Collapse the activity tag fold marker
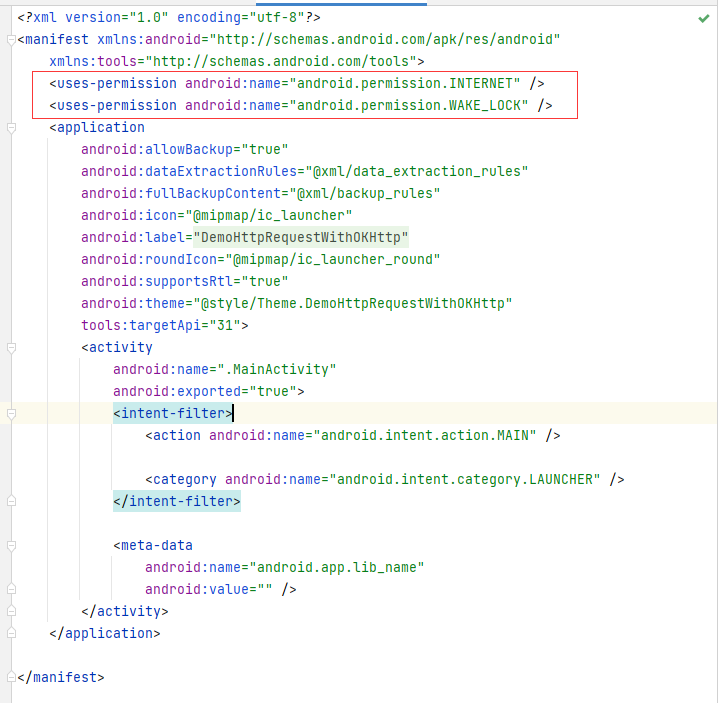This screenshot has height=703, width=718. pos(12,348)
